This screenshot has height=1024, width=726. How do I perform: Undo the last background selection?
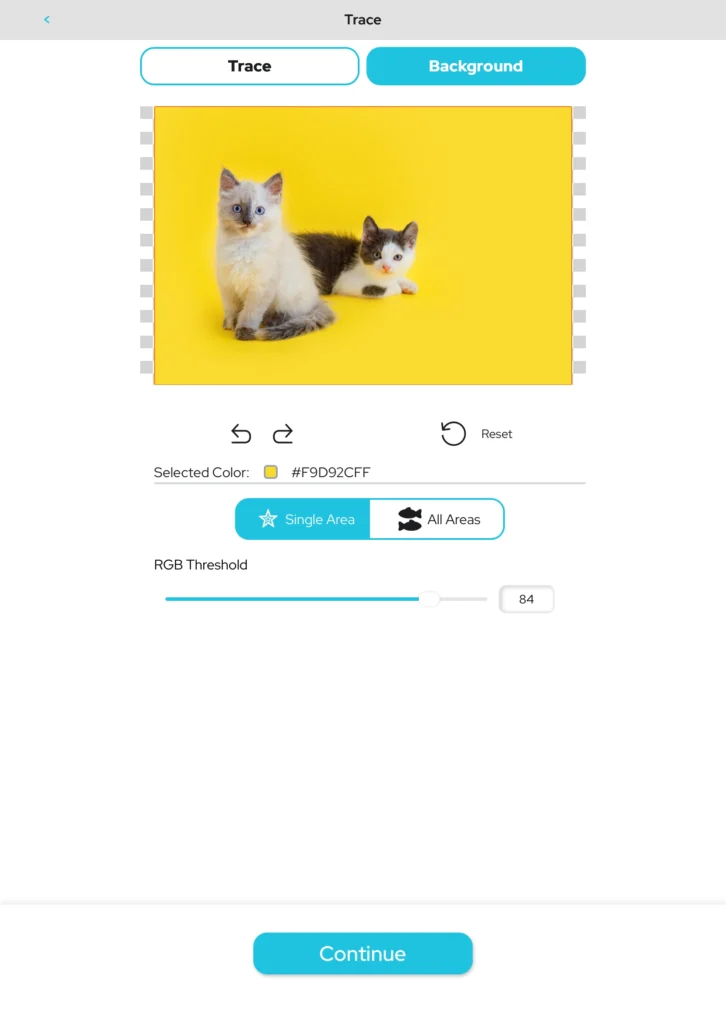241,434
